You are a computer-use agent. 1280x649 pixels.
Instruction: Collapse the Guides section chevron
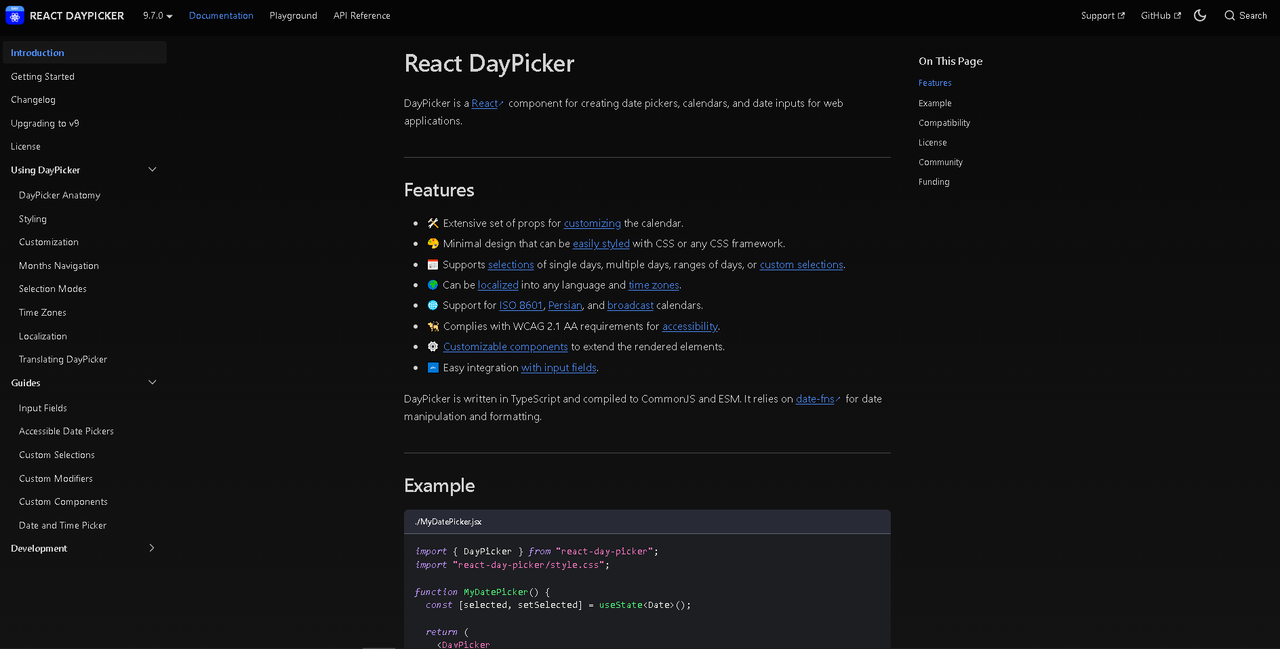point(152,383)
